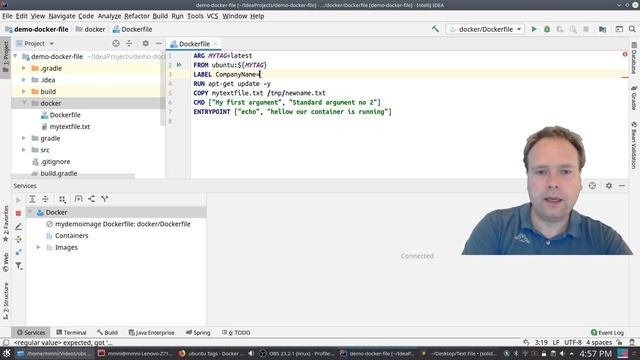Click the run-line double arrow in gutter
This screenshot has width=640, height=360.
click(x=179, y=65)
